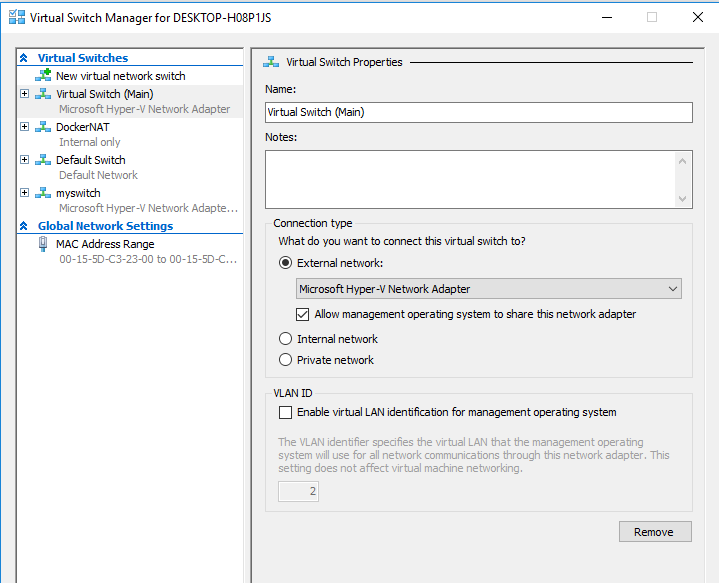Select New virtual network switch entry
The image size is (719, 583).
121,76
